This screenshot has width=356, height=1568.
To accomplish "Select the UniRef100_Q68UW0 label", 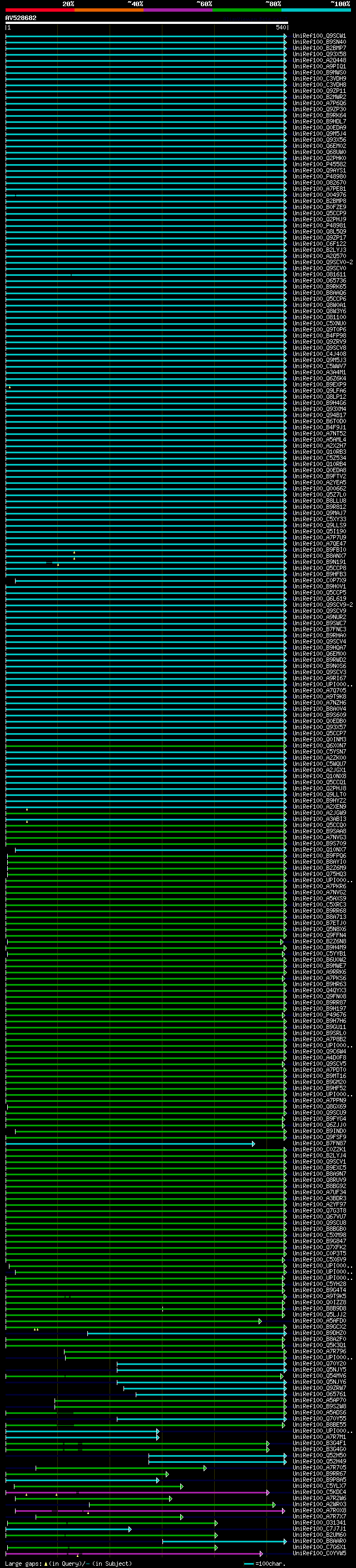I will coord(319,152).
